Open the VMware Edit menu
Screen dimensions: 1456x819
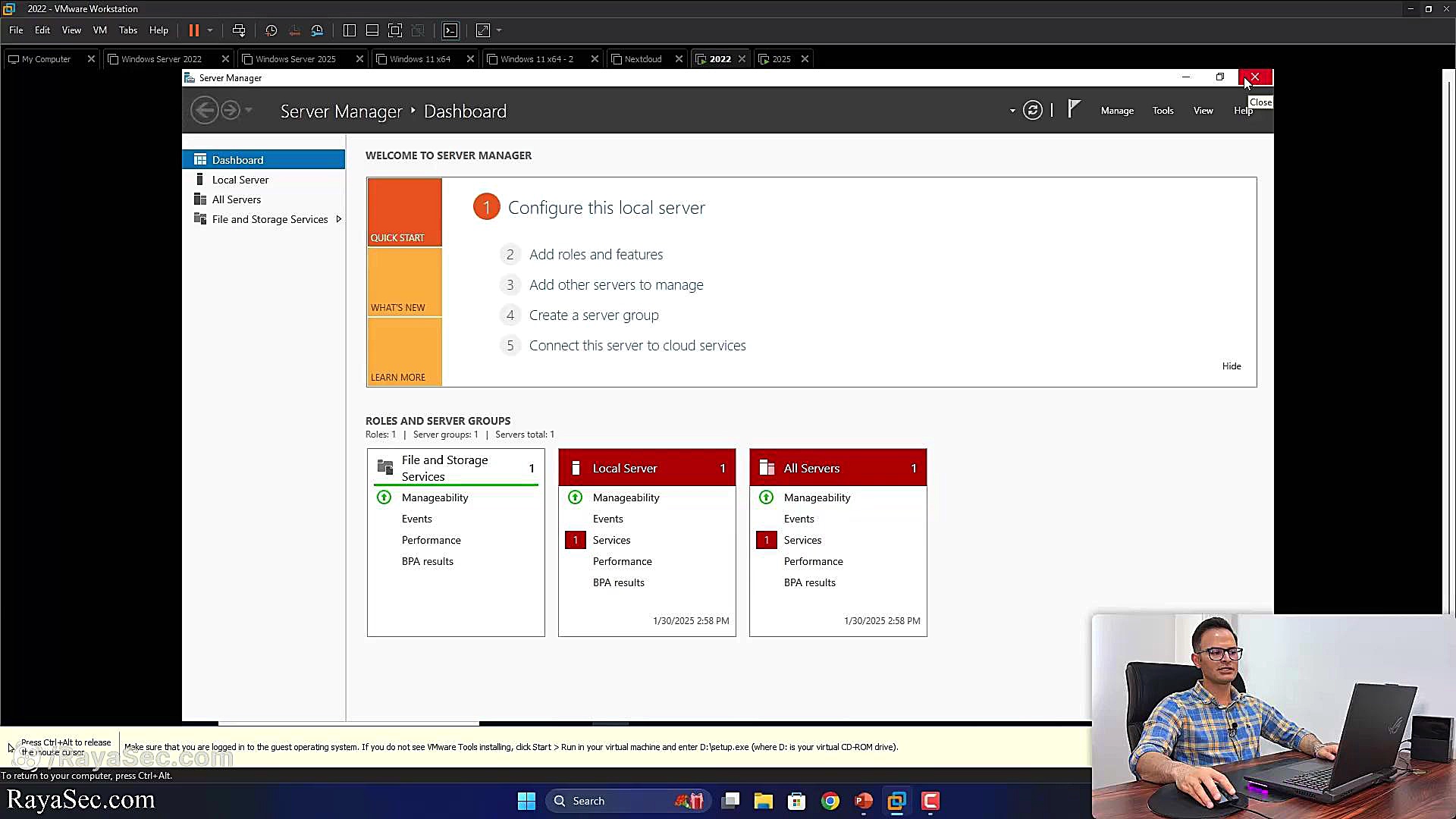coord(42,30)
